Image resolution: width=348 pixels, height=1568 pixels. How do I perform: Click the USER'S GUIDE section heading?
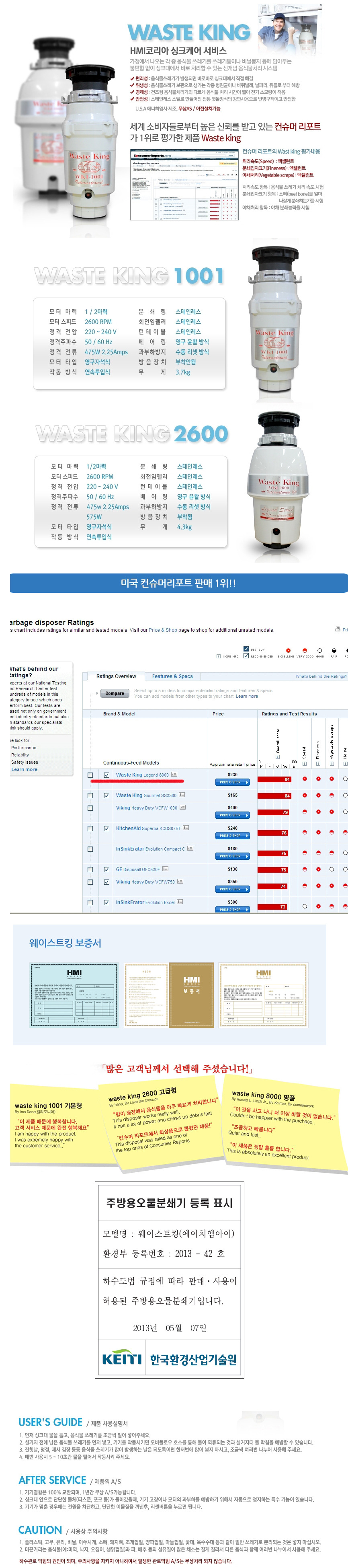[x=51, y=1422]
